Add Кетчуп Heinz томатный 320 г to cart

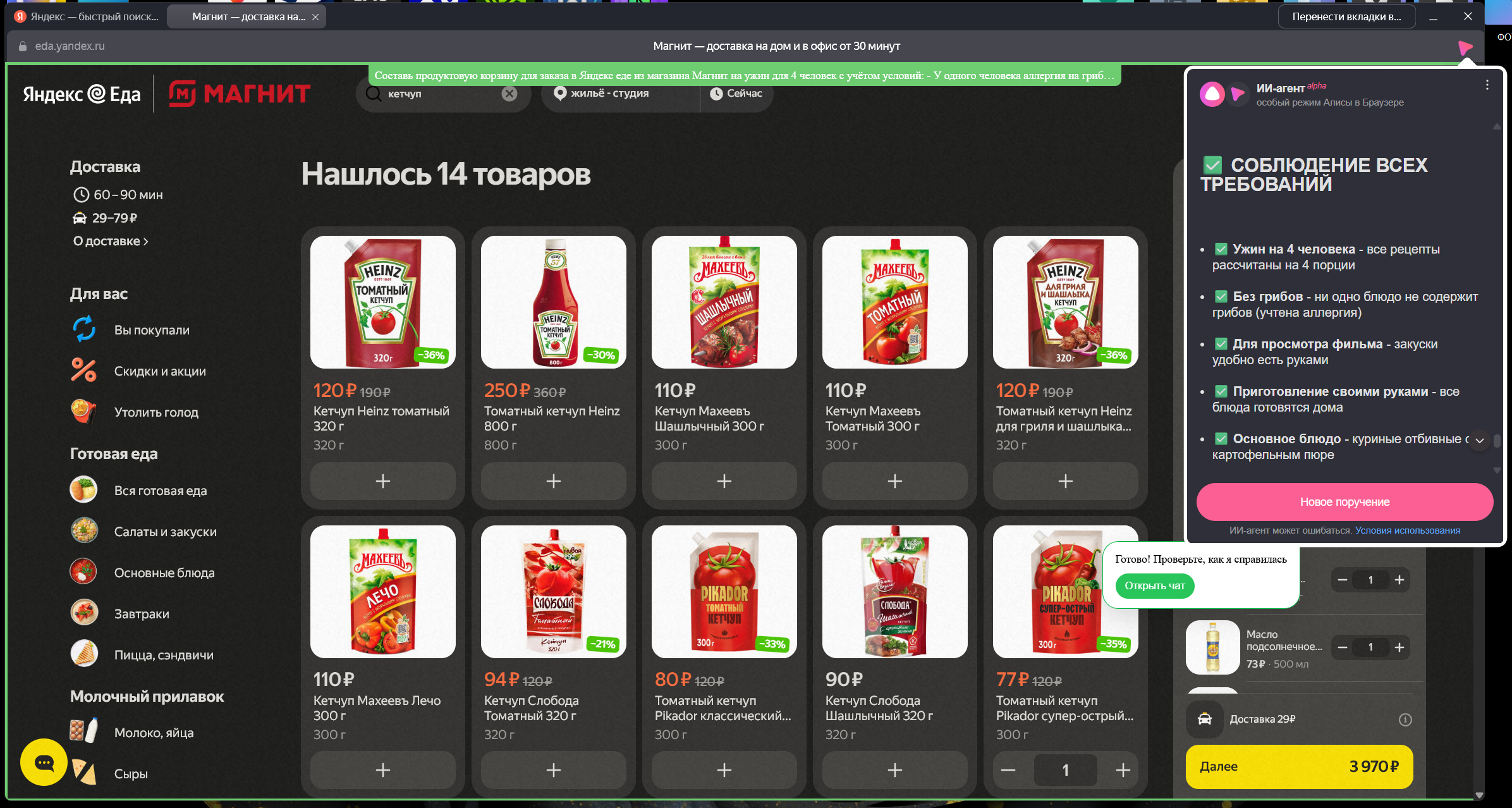click(x=382, y=481)
